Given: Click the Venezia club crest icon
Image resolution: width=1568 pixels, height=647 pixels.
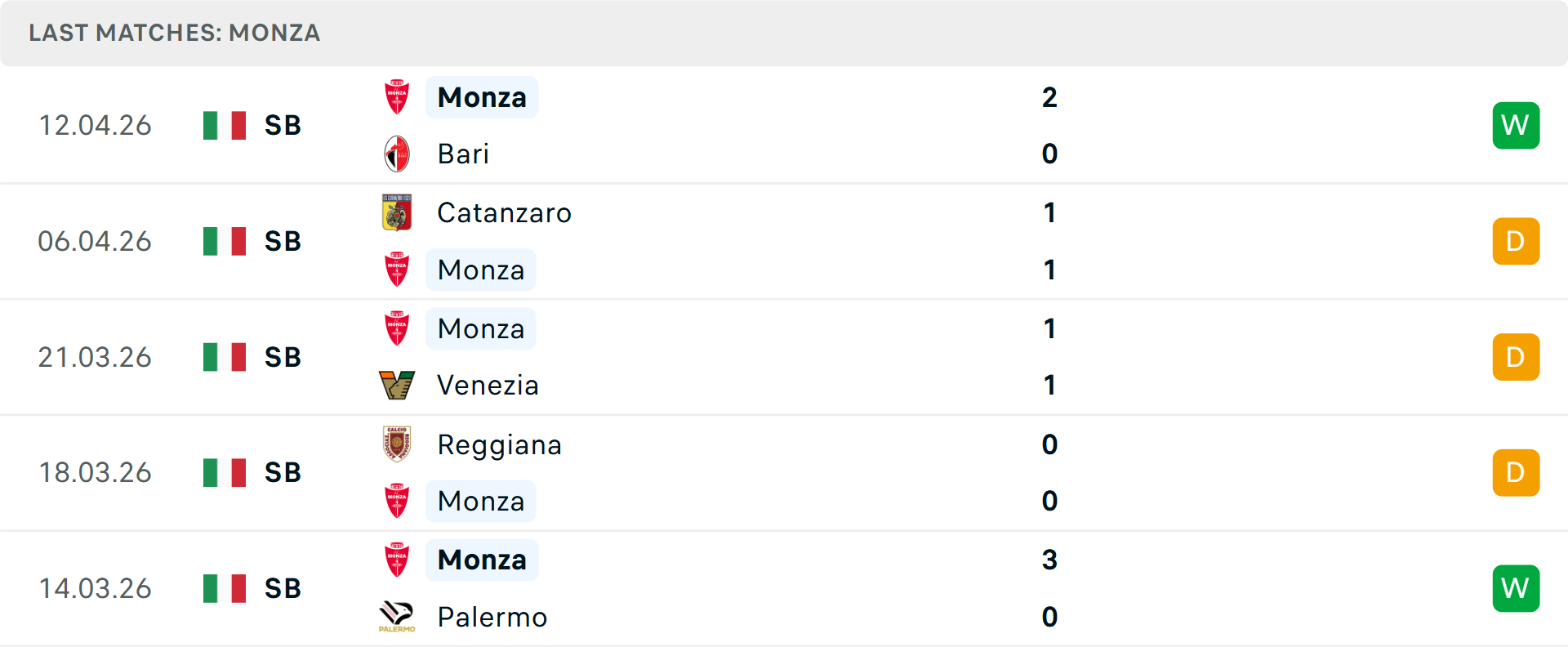Looking at the screenshot, I should tap(397, 385).
